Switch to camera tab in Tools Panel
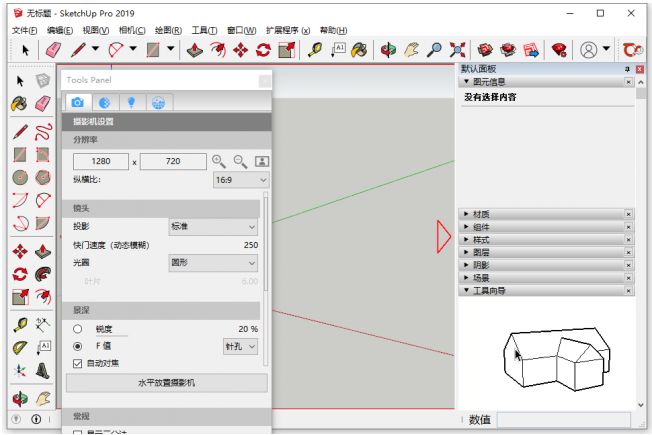Viewport: 652px width, 435px height. point(77,102)
